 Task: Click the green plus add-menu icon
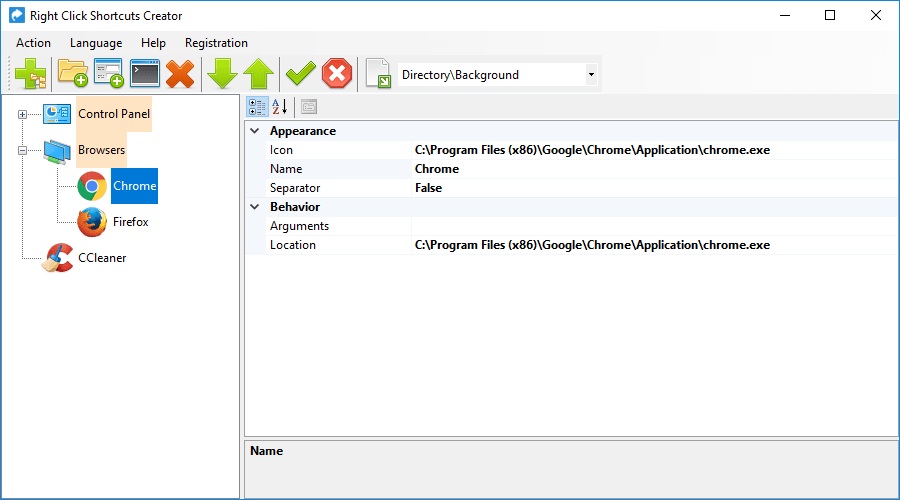click(30, 74)
